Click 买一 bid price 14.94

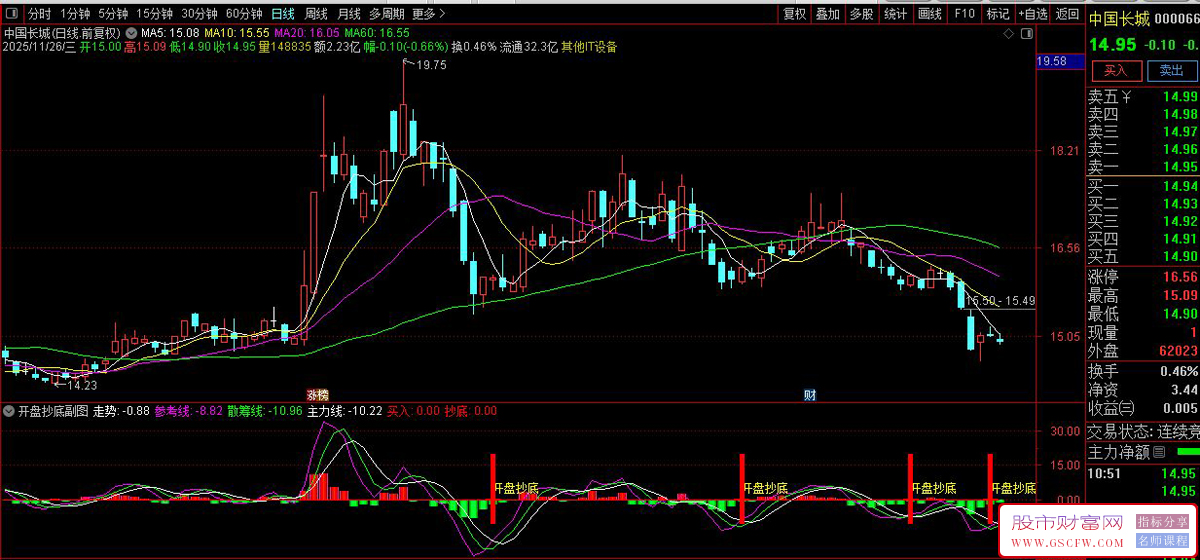point(1179,186)
